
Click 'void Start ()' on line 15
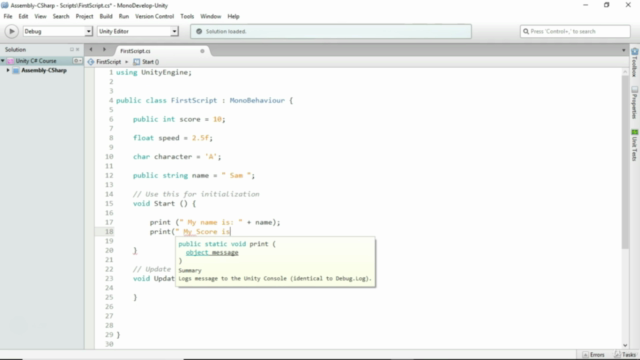161,204
